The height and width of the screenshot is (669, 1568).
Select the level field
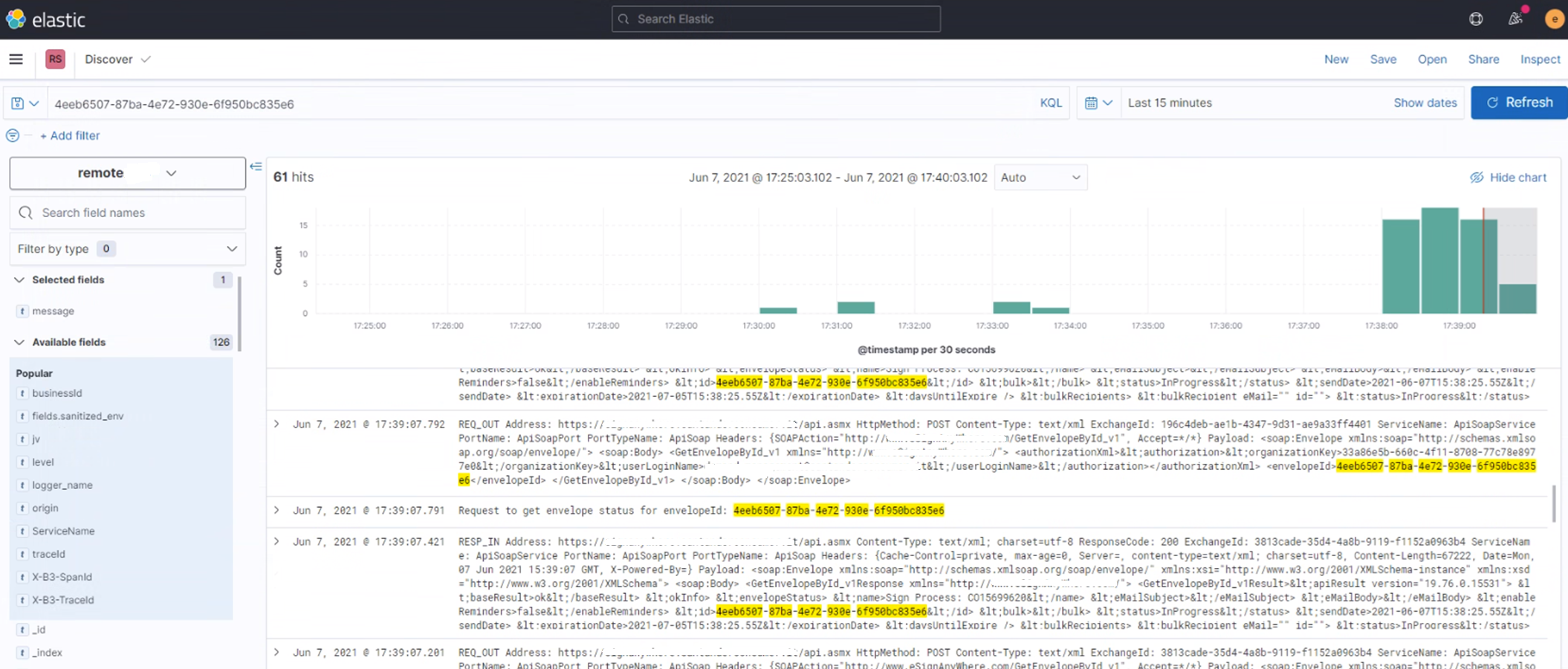43,462
